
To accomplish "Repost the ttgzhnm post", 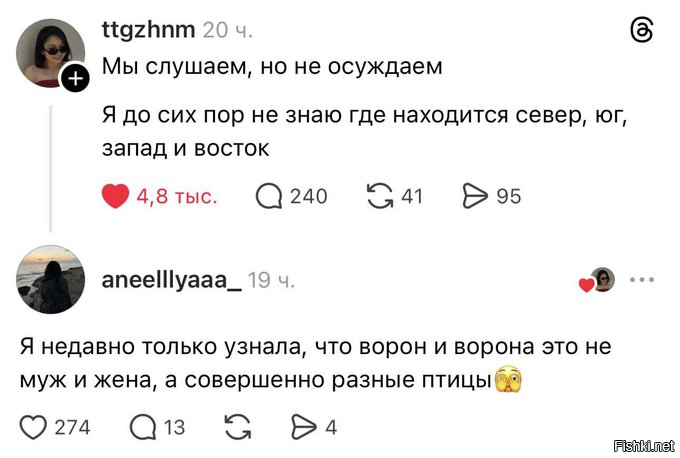I will click(x=380, y=196).
